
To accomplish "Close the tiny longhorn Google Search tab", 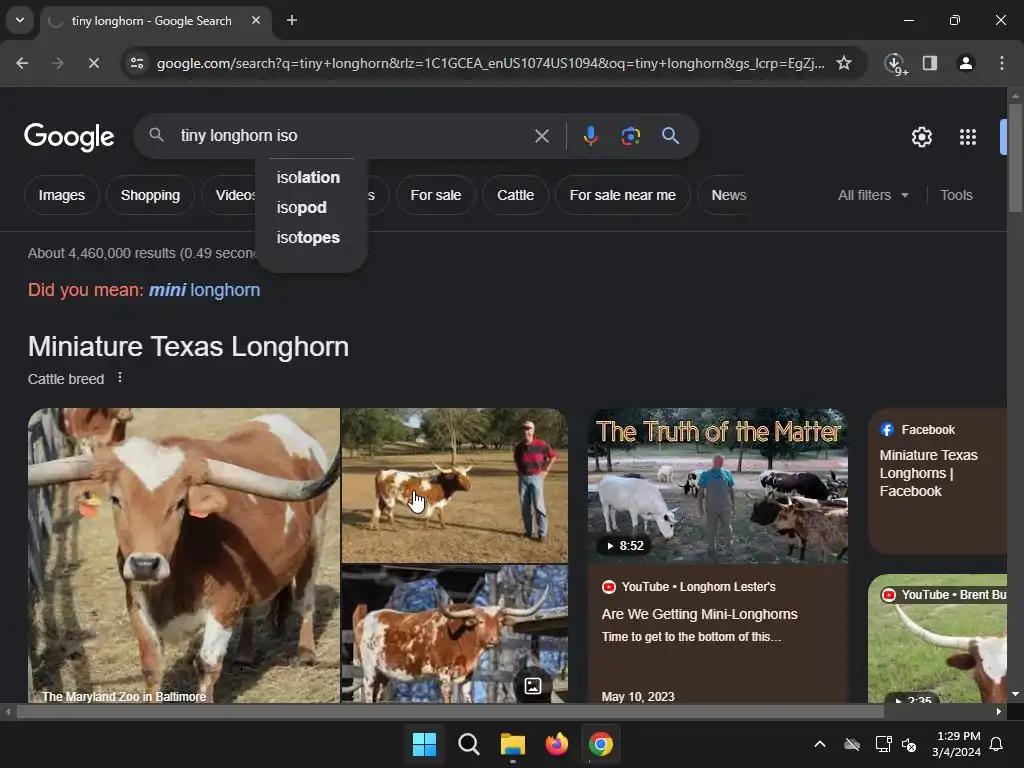I will 256,20.
